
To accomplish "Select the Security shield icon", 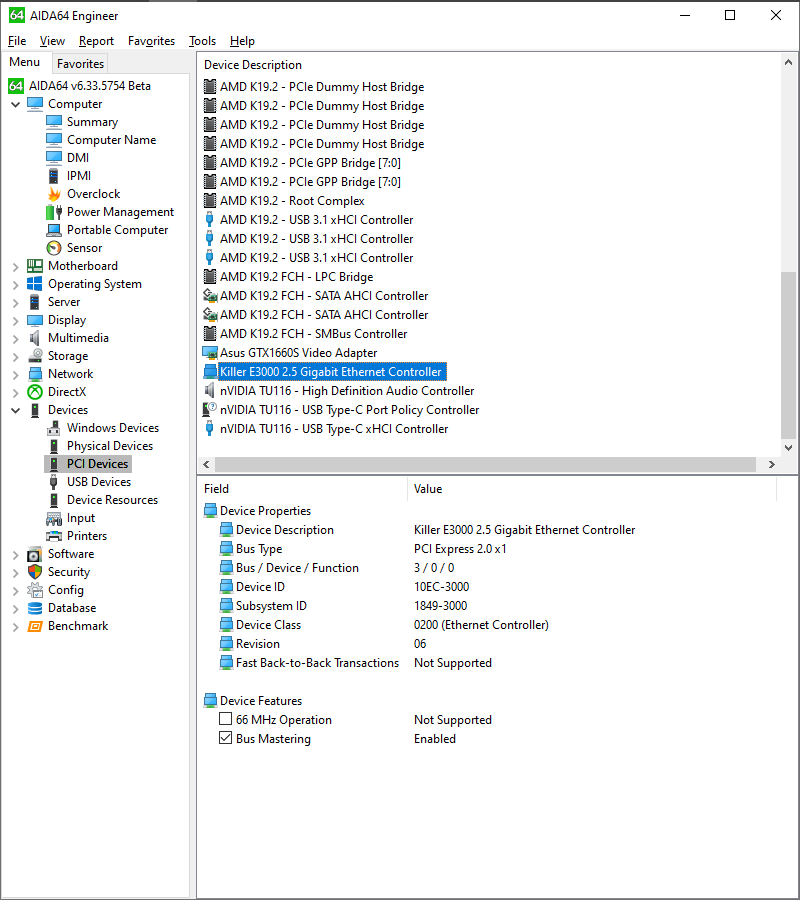I will pyautogui.click(x=35, y=572).
